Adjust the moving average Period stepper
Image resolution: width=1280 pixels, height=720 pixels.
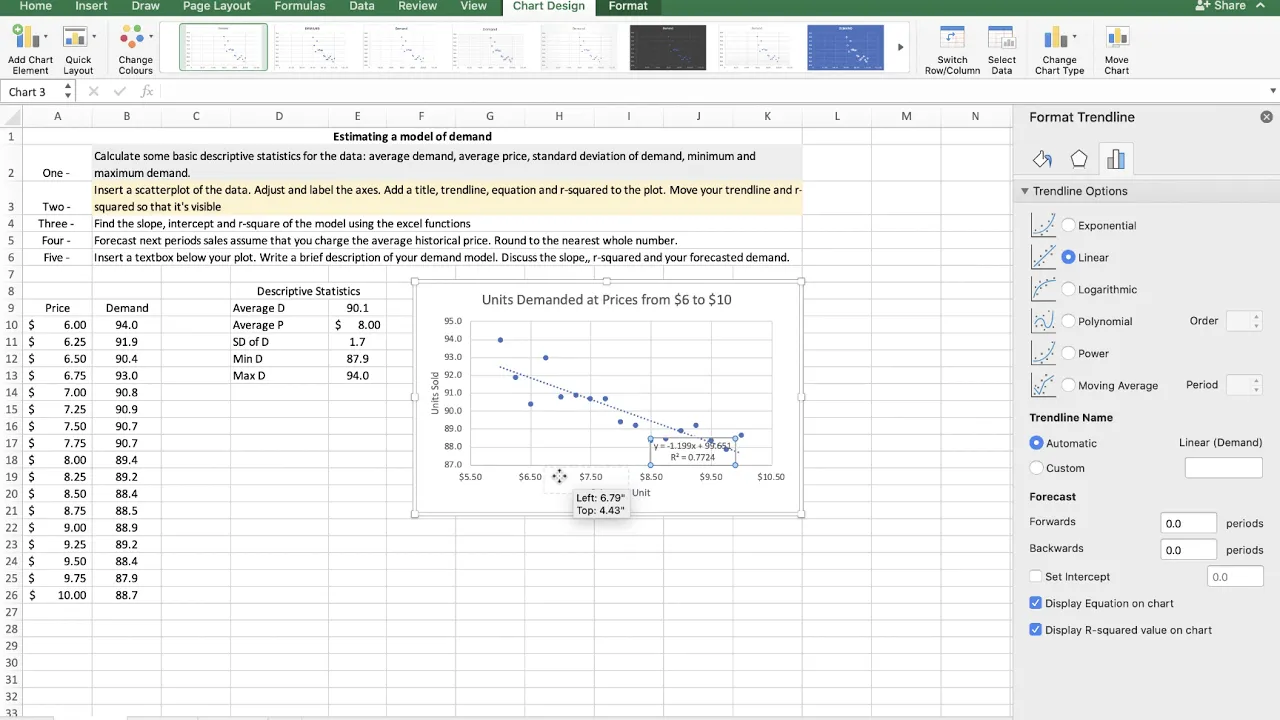coord(1257,385)
